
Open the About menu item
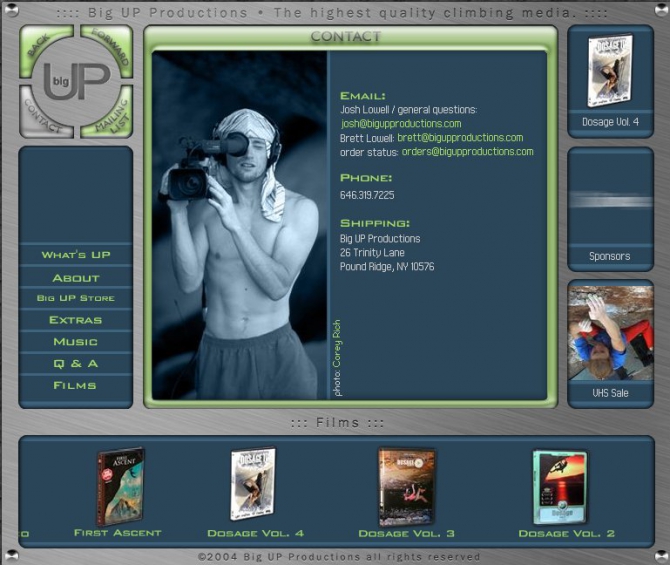(x=76, y=278)
